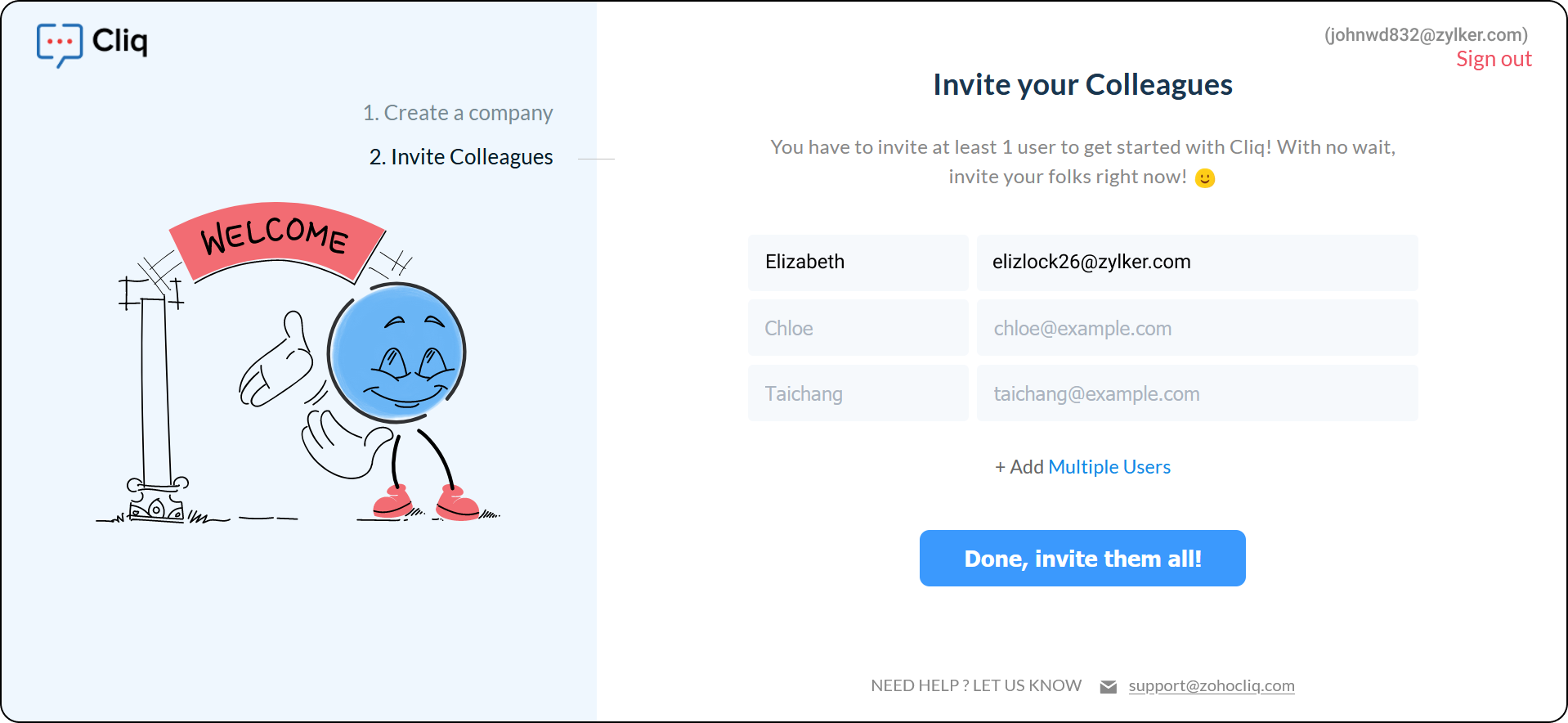Click the Chloe name placeholder field

pyautogui.click(x=858, y=328)
